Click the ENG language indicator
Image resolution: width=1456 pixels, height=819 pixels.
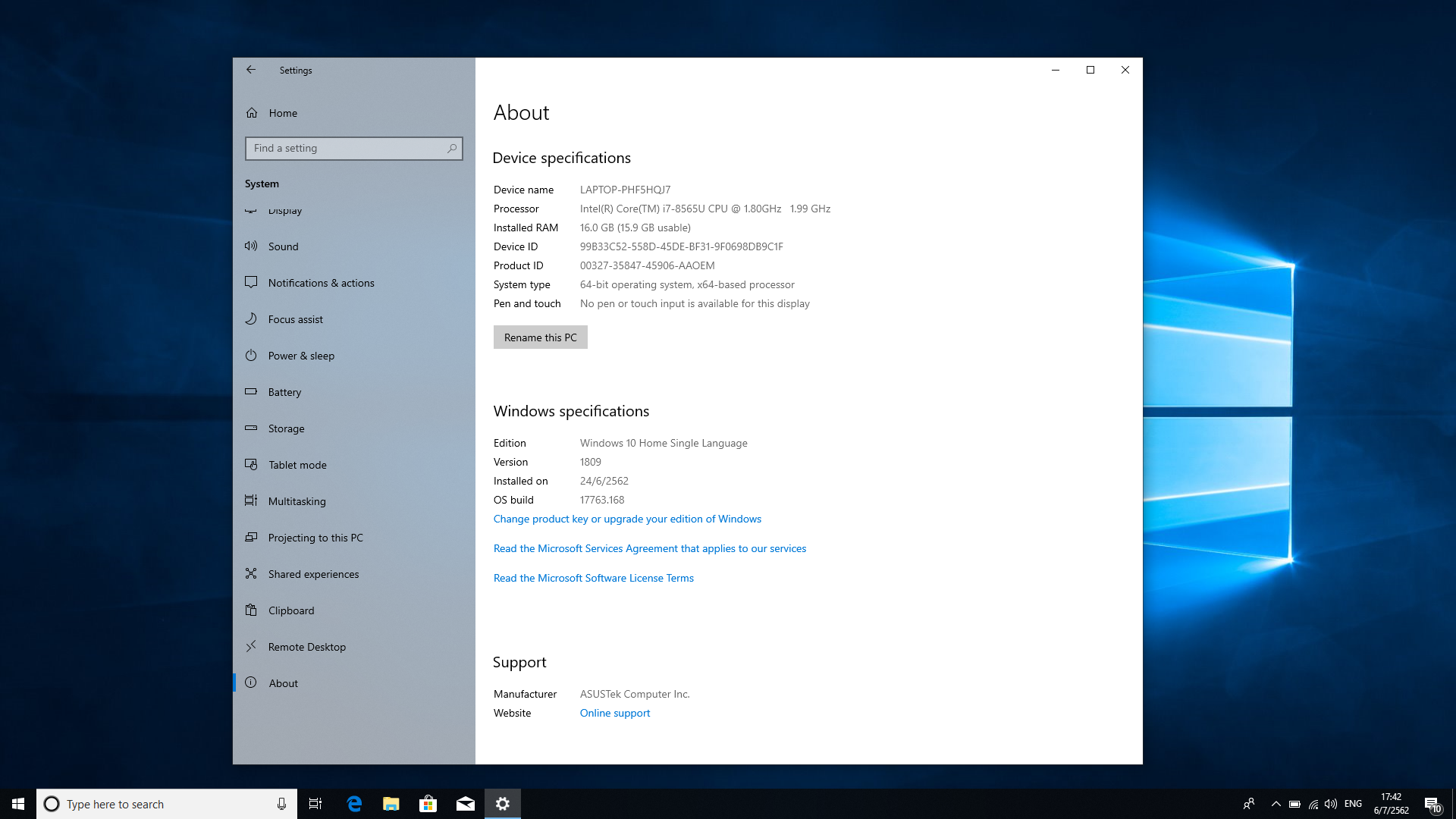tap(1353, 804)
